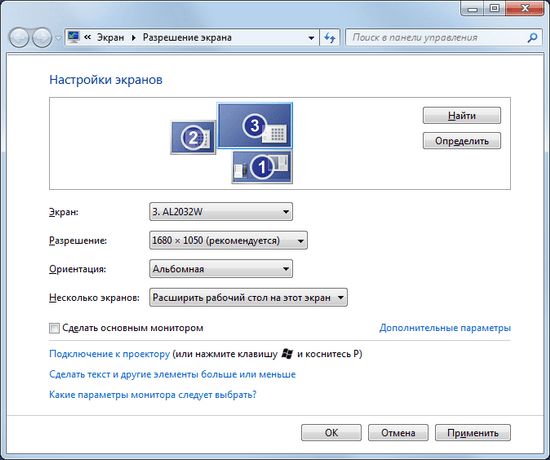Image resolution: width=550 pixels, height=460 pixels.
Task: Go forward with the Forward arrow
Action: point(42,38)
